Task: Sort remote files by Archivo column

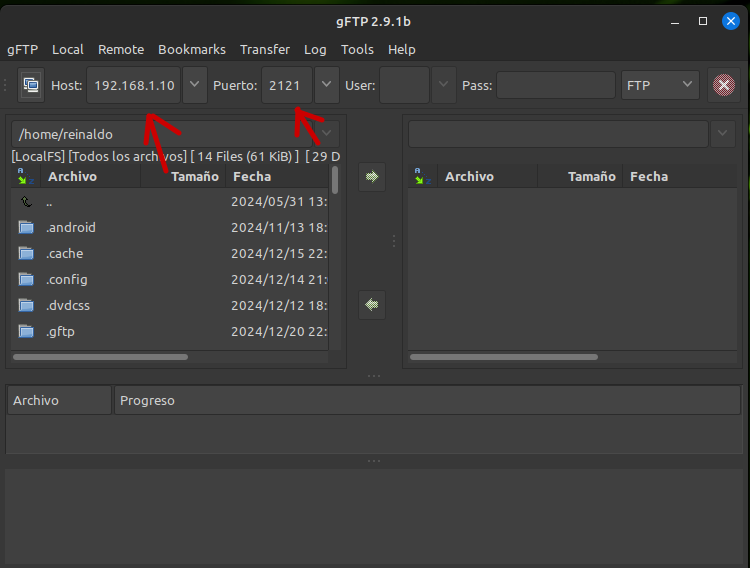Action: tap(488, 177)
